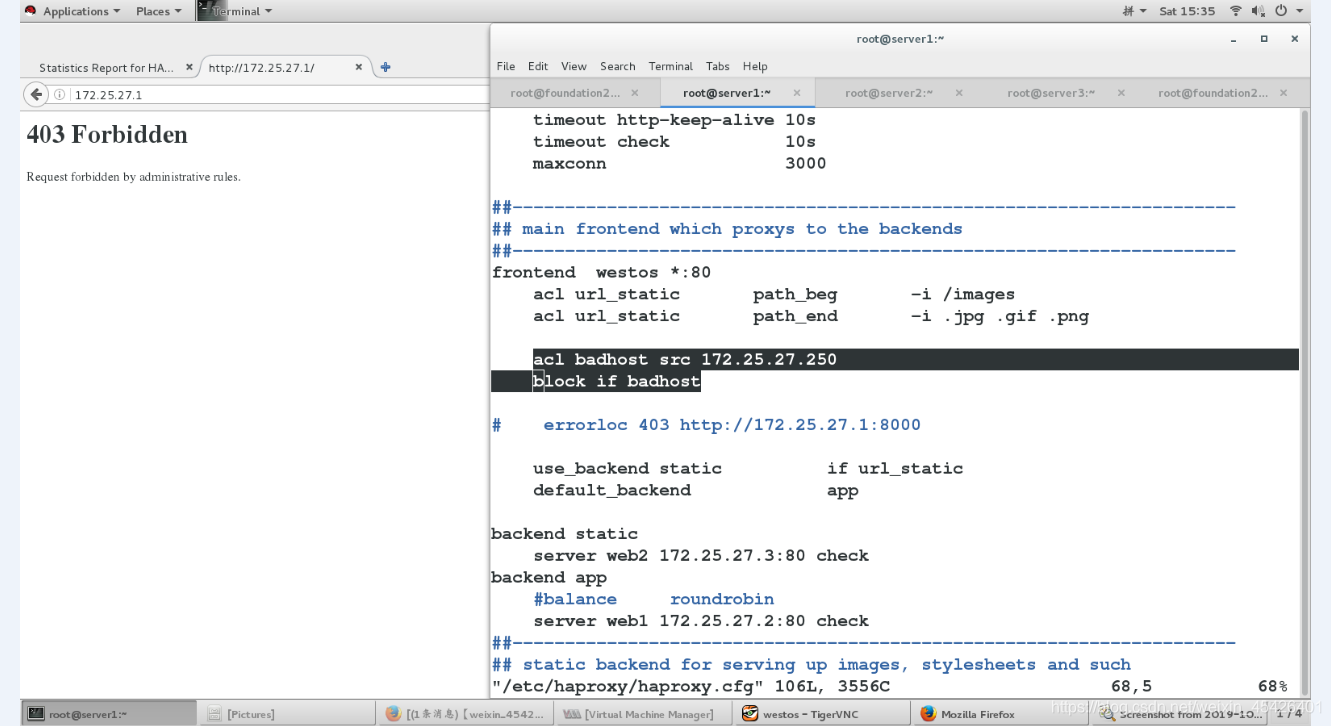Open the terminal File menu
1331x726 pixels.
pyautogui.click(x=506, y=66)
